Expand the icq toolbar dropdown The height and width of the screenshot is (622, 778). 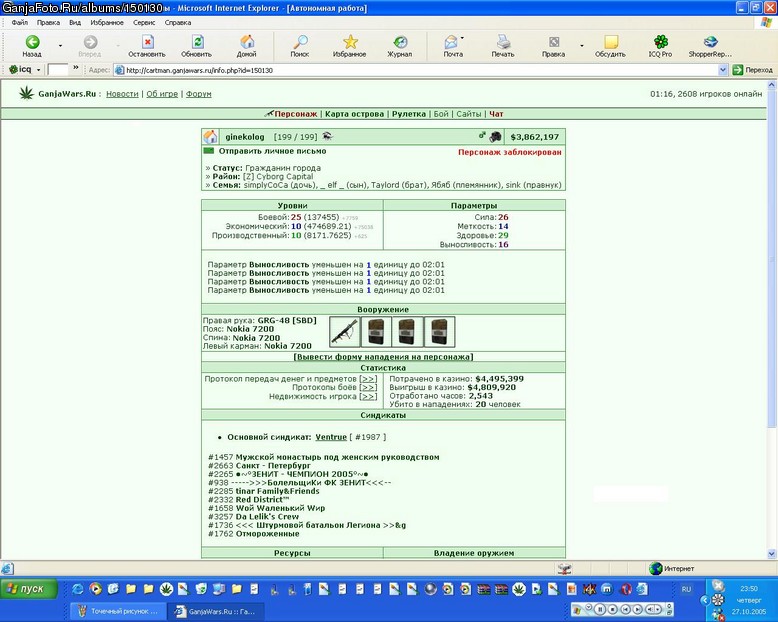(39, 70)
